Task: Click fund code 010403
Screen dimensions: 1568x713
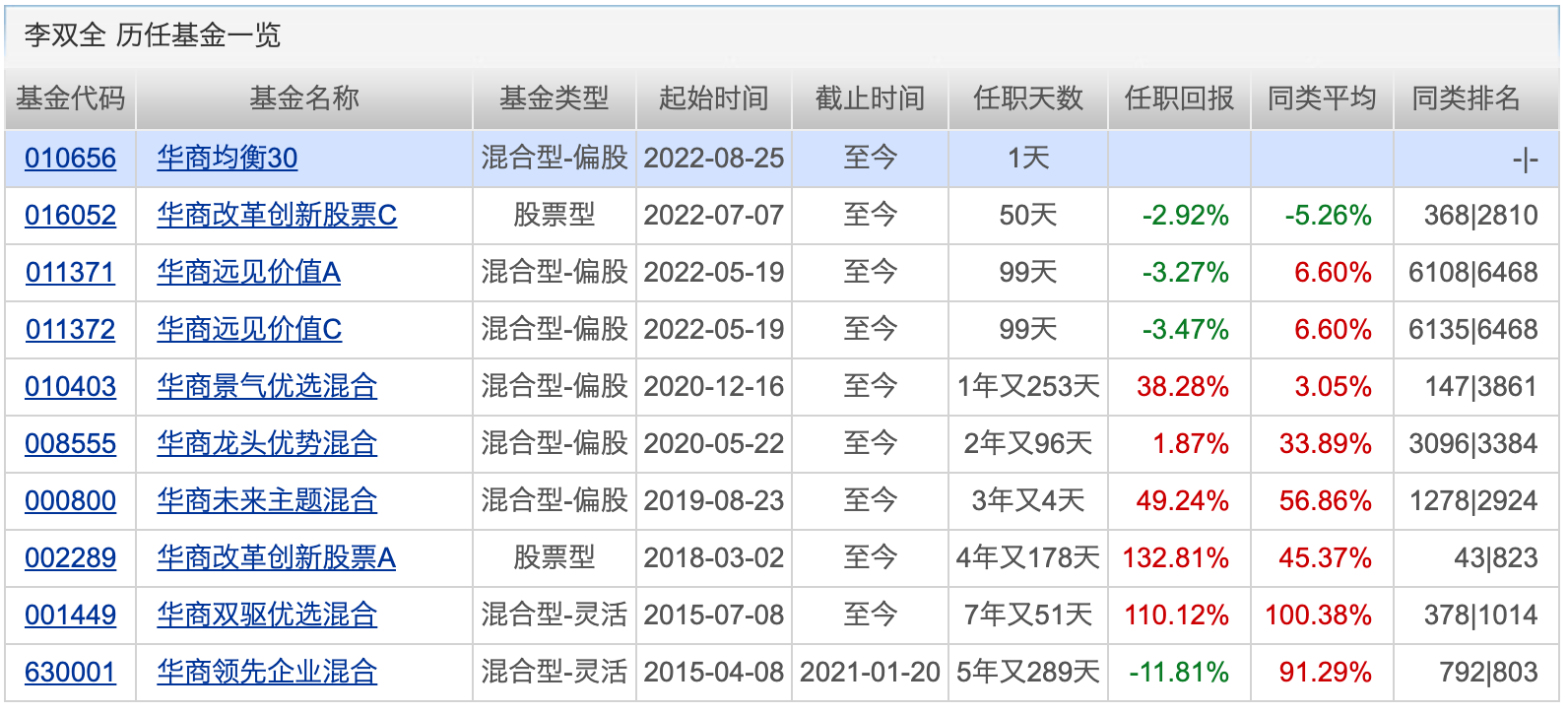Action: point(70,387)
